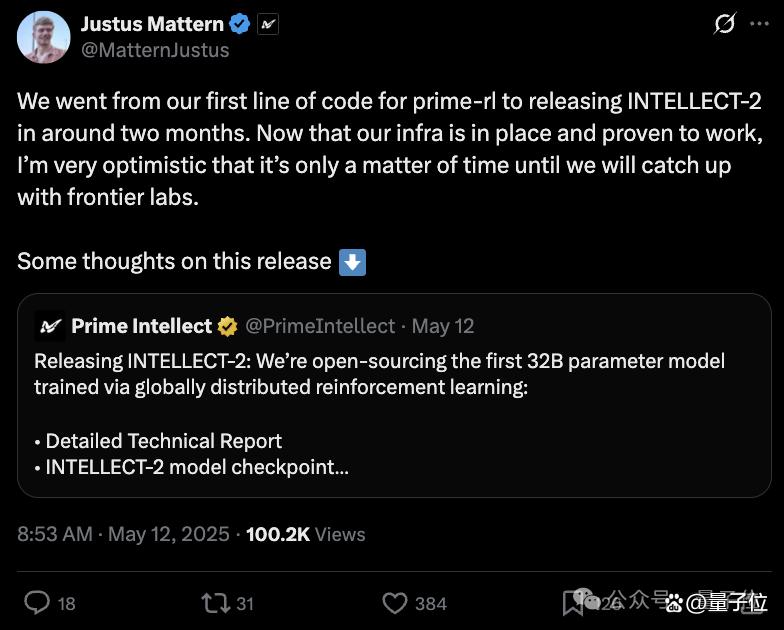Open the quoted tweet's May 12 date
Viewport: 784px width, 630px height.
pos(443,326)
